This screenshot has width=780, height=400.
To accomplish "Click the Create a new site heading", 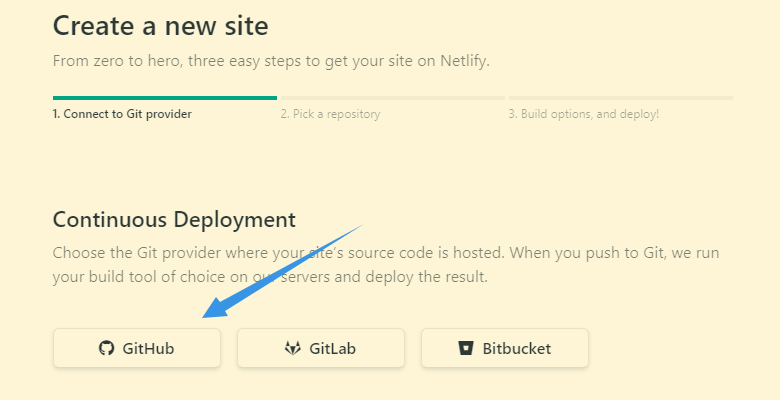I will tap(160, 25).
